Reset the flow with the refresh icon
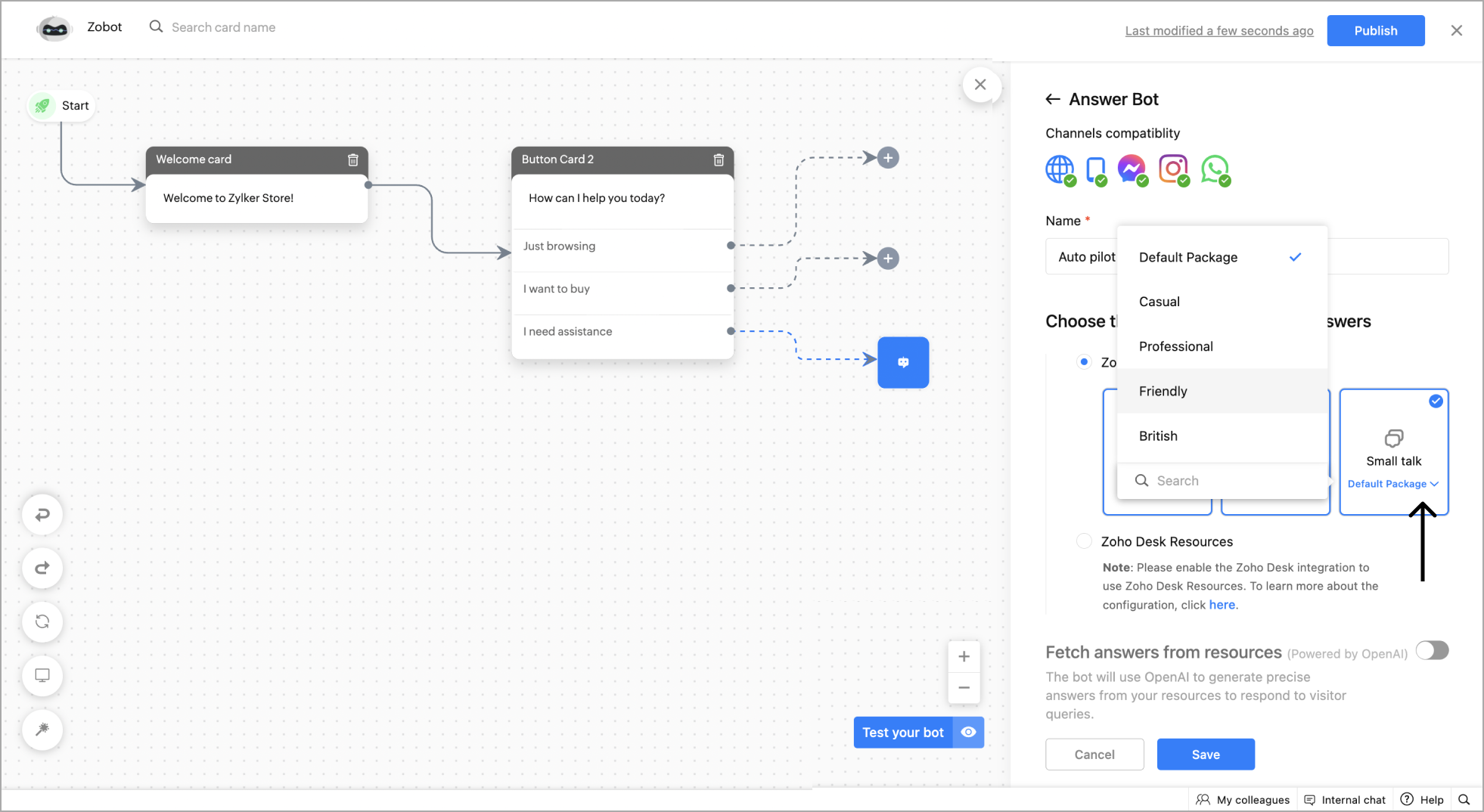This screenshot has width=1484, height=812. point(42,621)
